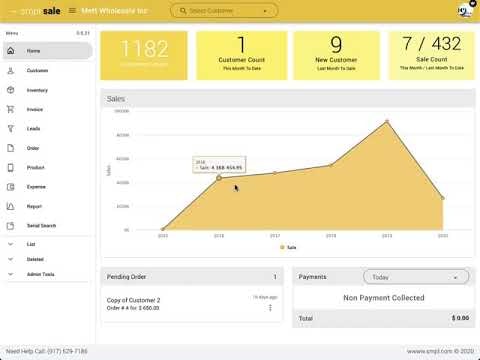Open the Inventory menu item
The image size is (480, 360).
pyautogui.click(x=47, y=90)
